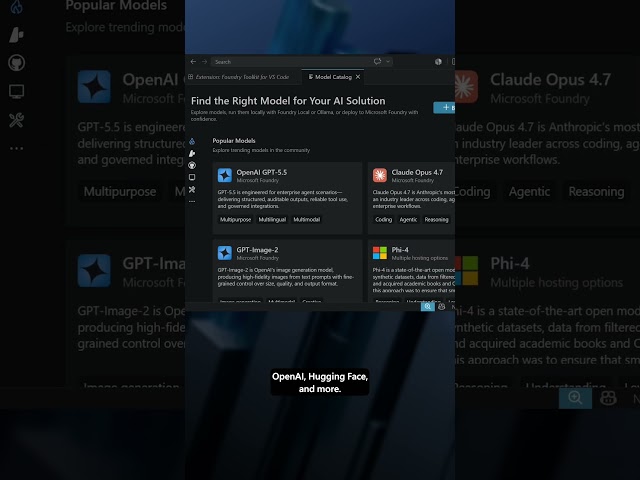Go forward with the right arrow button
640x480 pixels.
(204, 62)
